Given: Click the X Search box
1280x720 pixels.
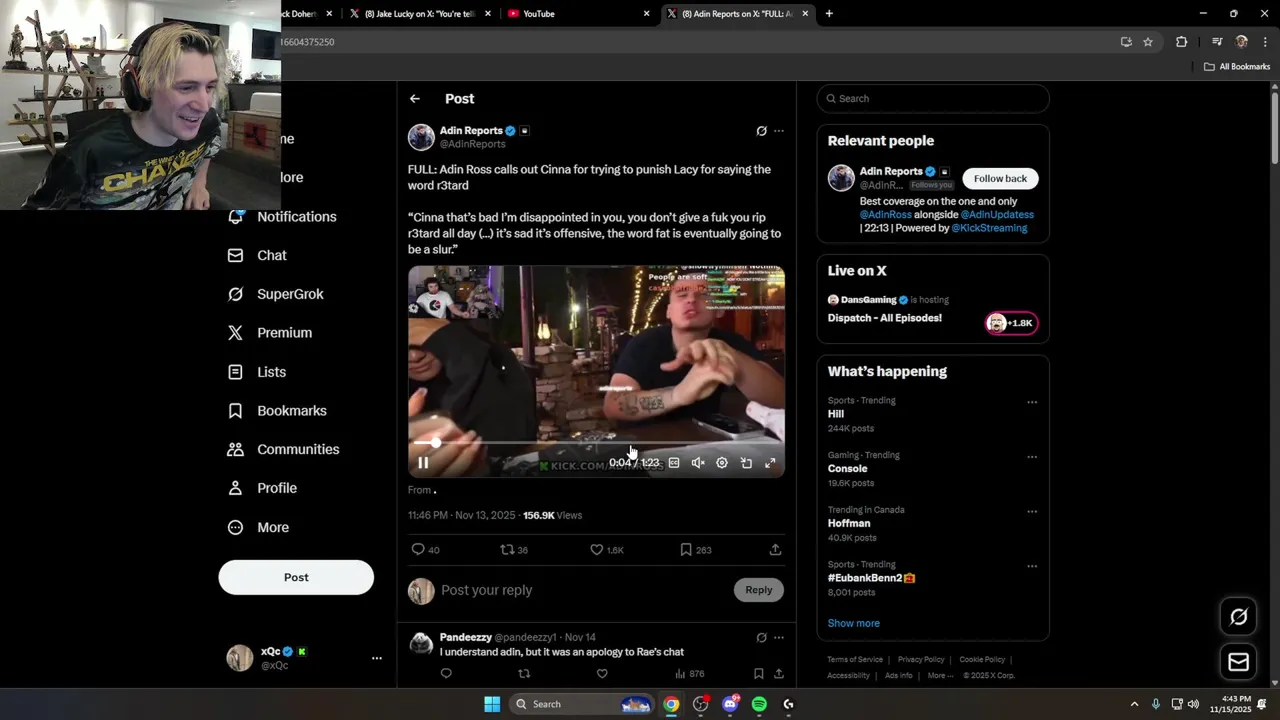Looking at the screenshot, I should [x=933, y=99].
